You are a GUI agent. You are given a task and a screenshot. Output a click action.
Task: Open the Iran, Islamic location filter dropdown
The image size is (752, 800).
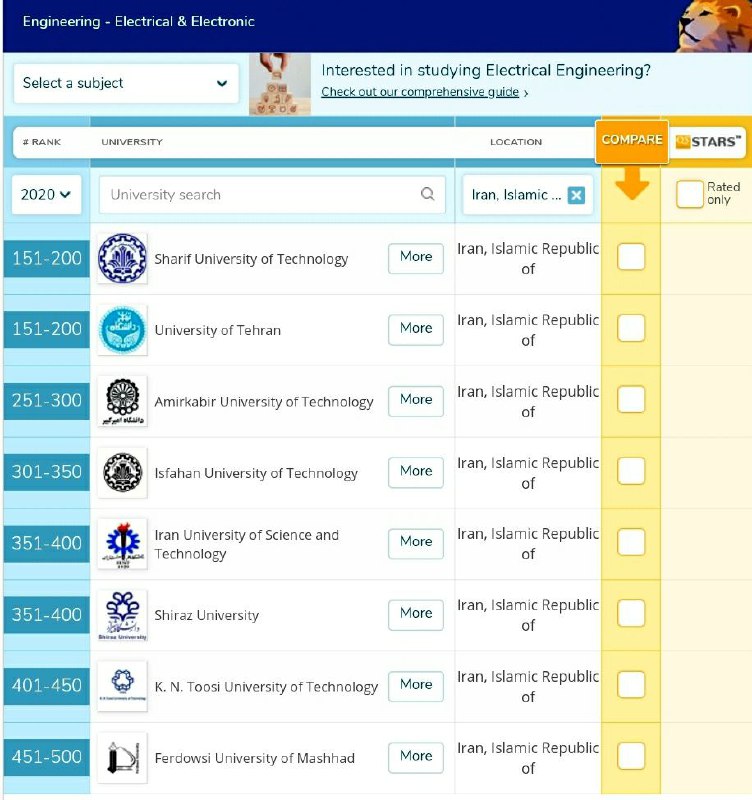528,195
